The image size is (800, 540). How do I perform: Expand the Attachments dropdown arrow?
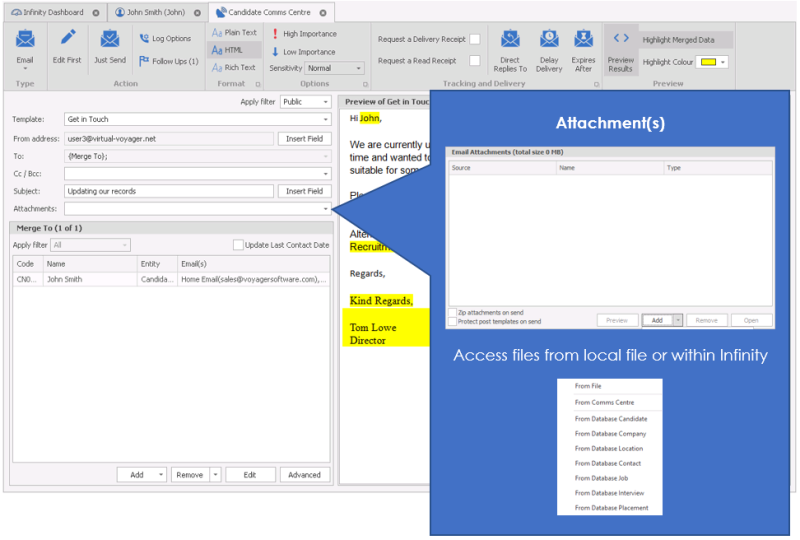326,209
